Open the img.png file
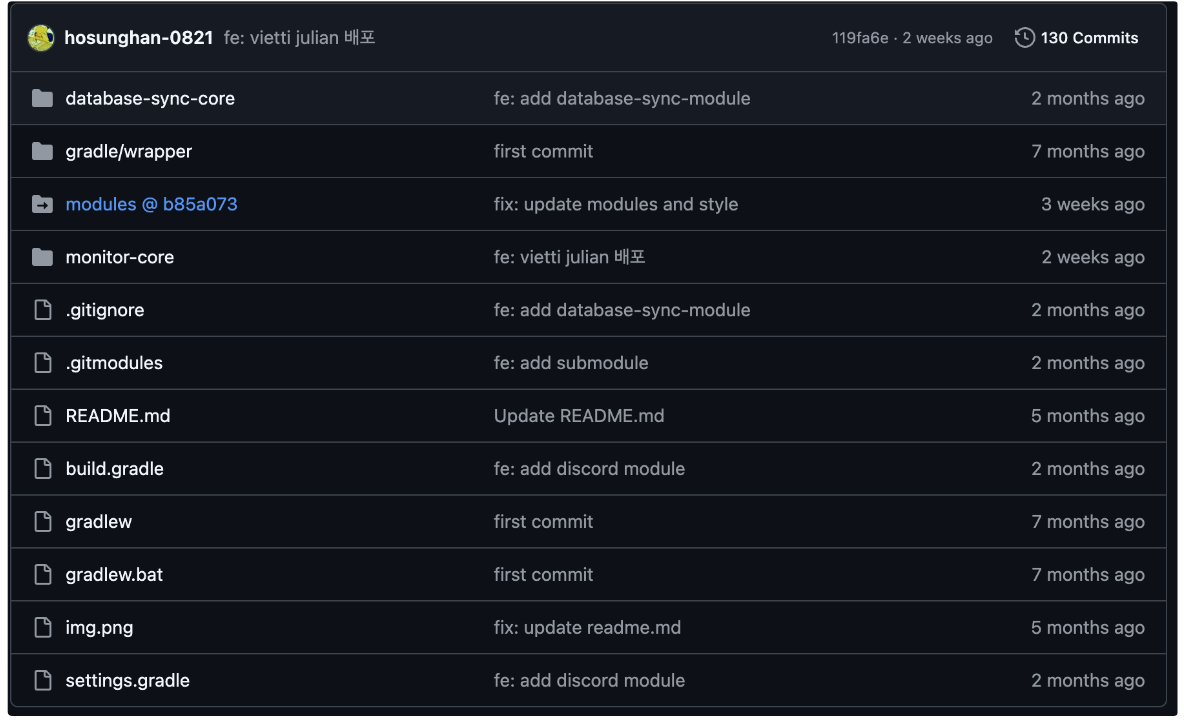This screenshot has height=724, width=1184. 99,627
